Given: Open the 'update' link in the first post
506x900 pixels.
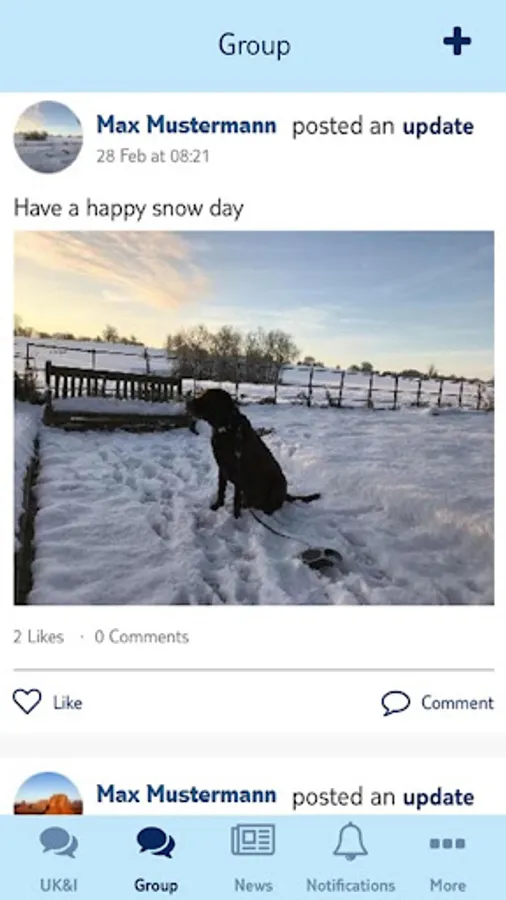Looking at the screenshot, I should tap(438, 126).
